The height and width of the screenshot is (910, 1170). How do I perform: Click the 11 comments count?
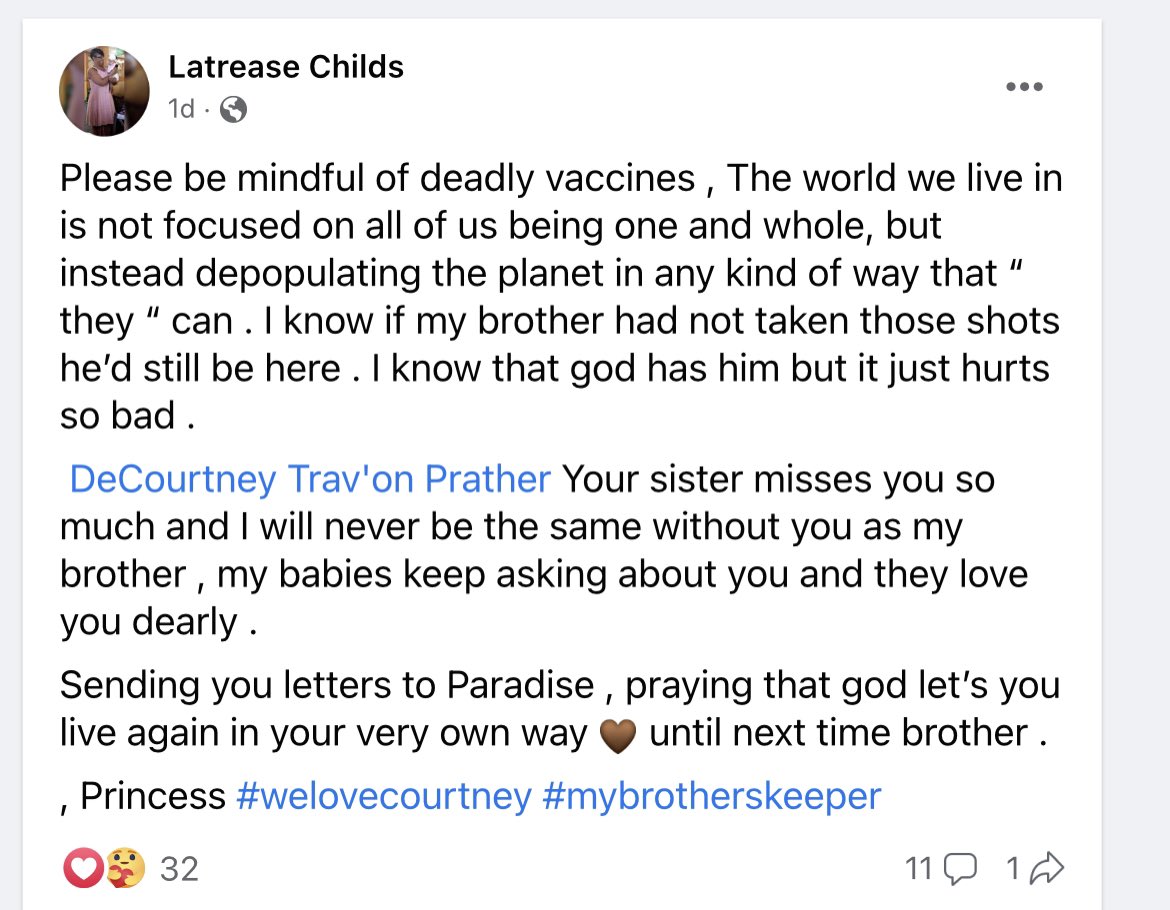point(918,869)
